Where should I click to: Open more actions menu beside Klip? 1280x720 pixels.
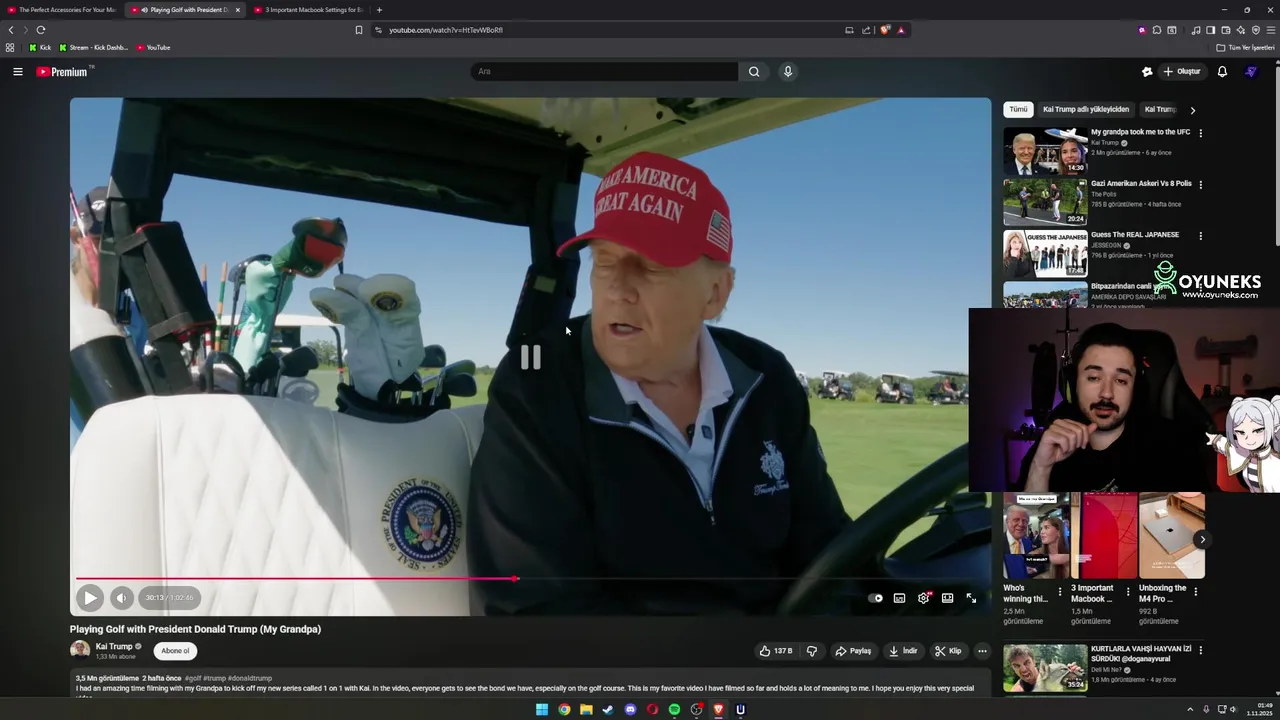[x=982, y=651]
